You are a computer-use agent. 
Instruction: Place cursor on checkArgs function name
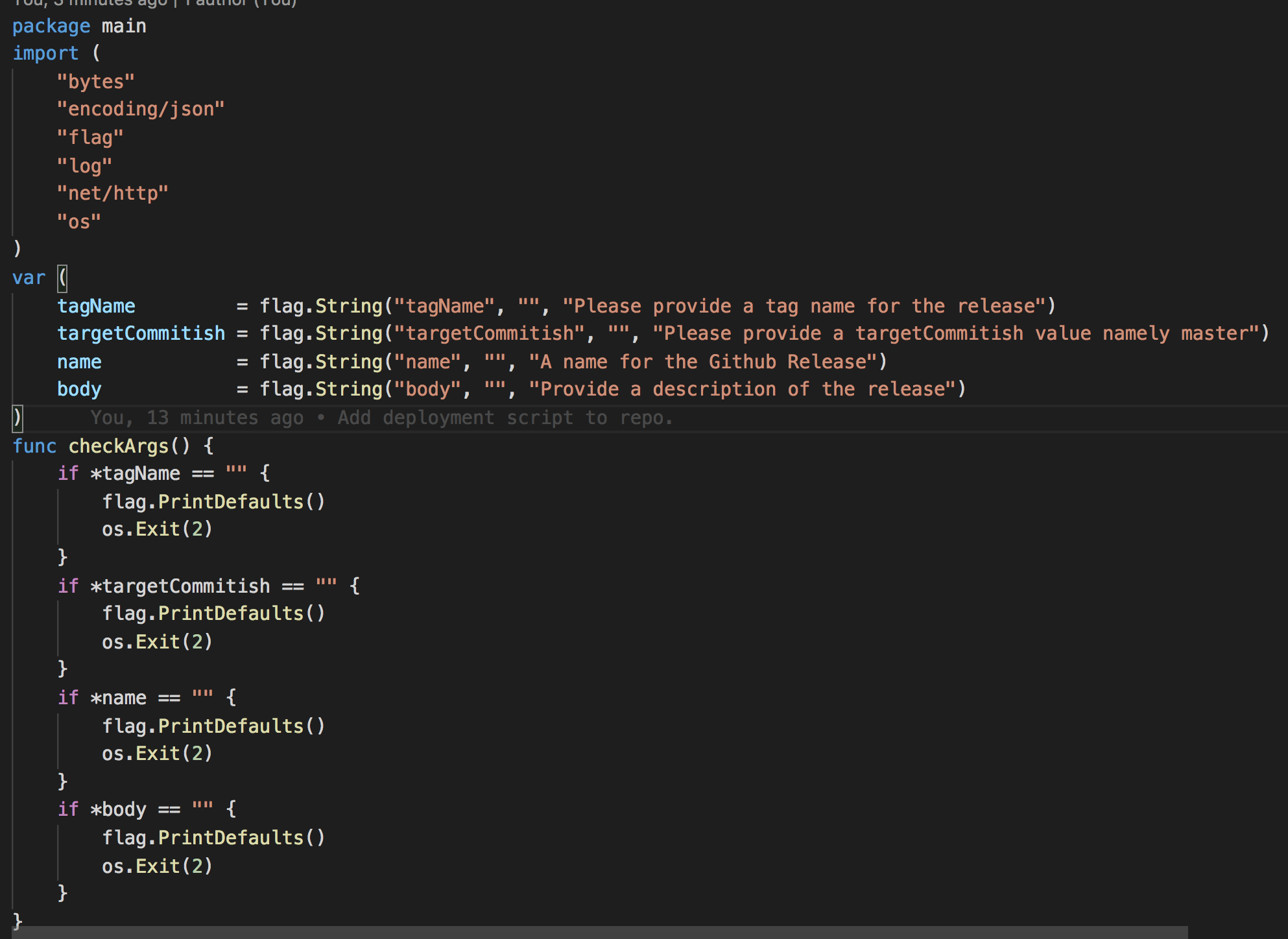[118, 446]
